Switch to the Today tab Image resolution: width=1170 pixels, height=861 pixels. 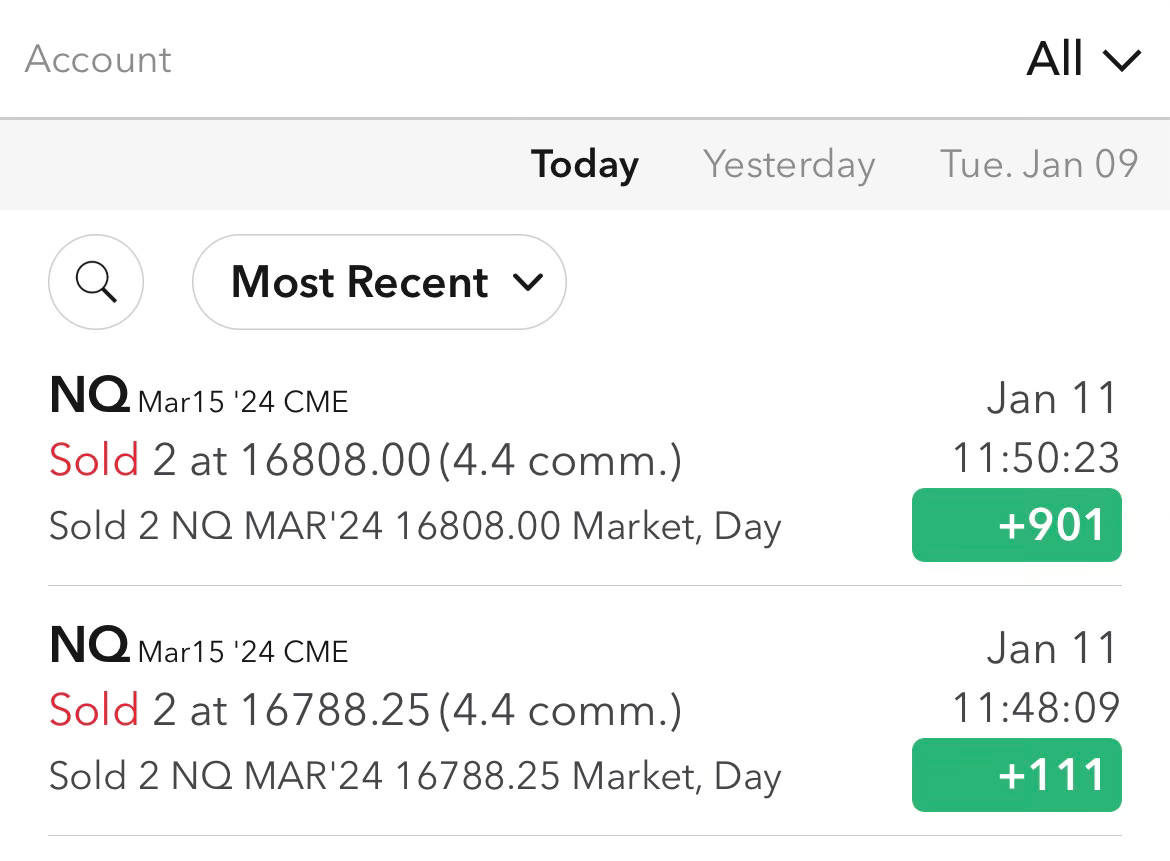click(x=584, y=165)
